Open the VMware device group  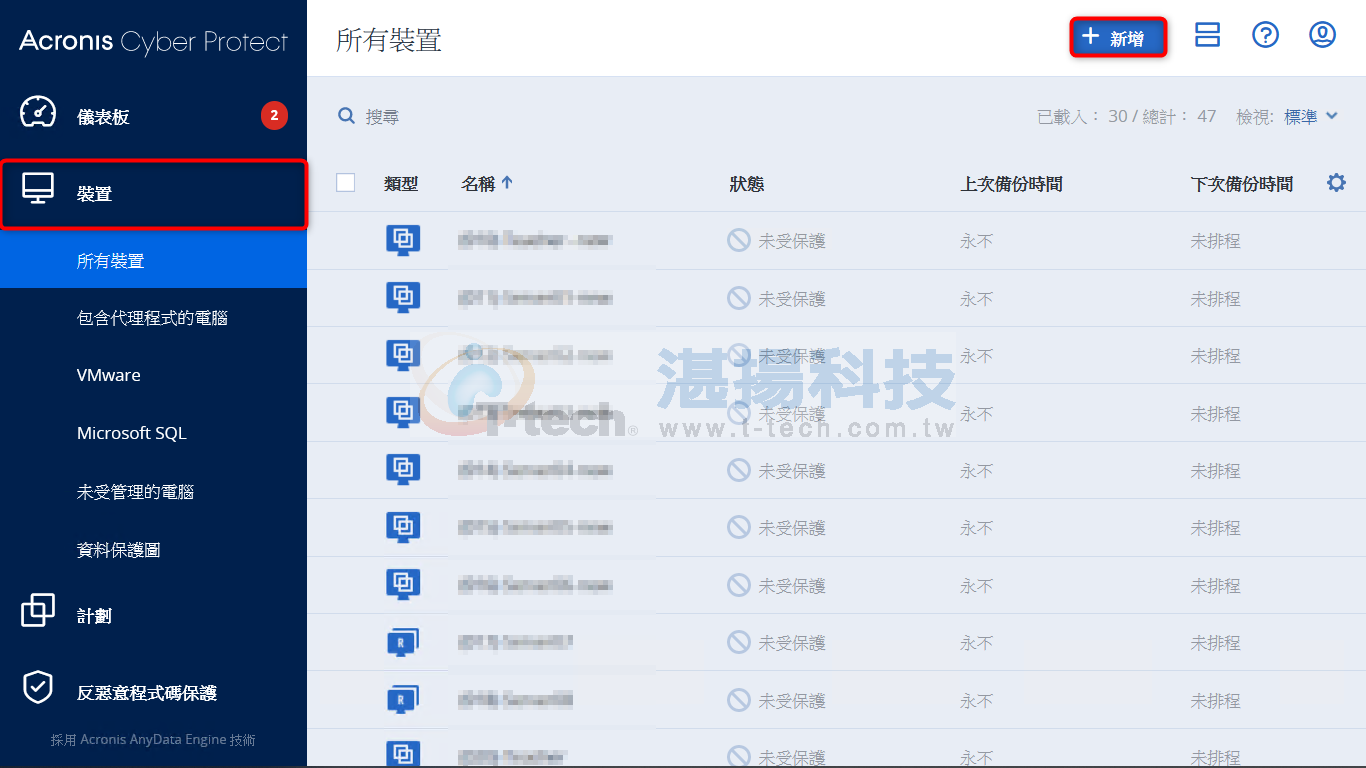pos(109,375)
